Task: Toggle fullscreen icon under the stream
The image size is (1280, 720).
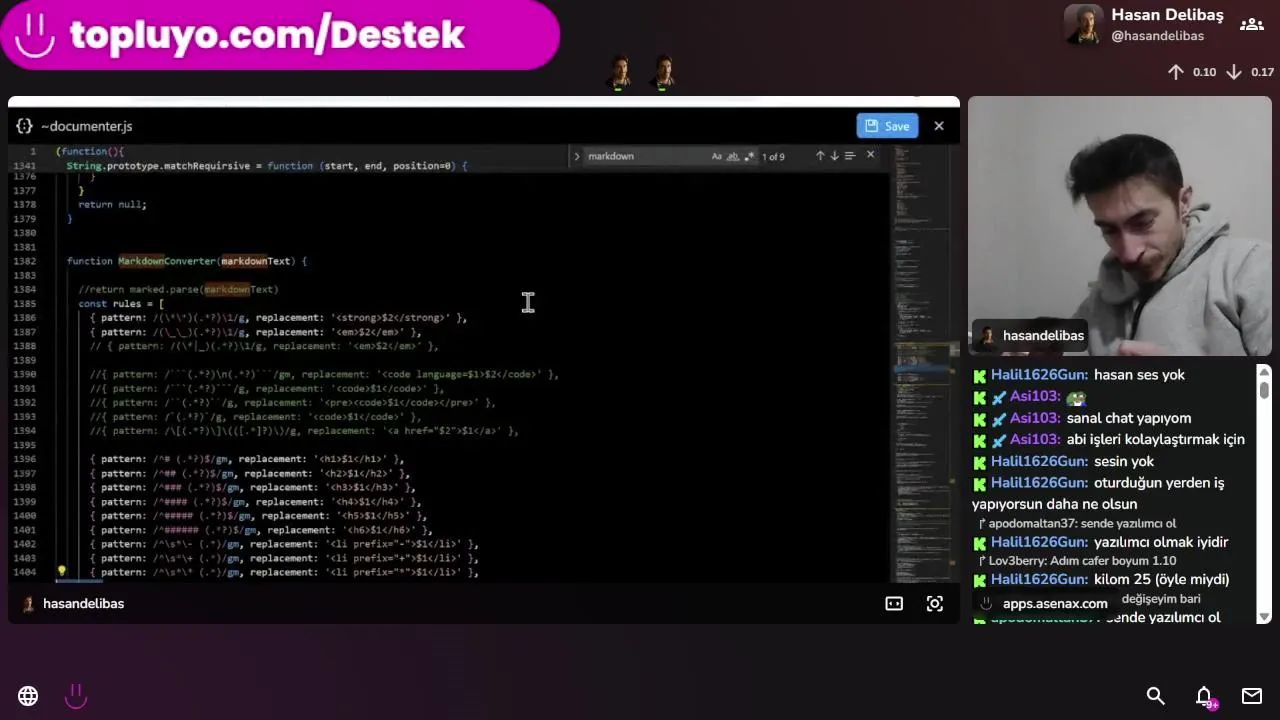Action: (x=935, y=604)
